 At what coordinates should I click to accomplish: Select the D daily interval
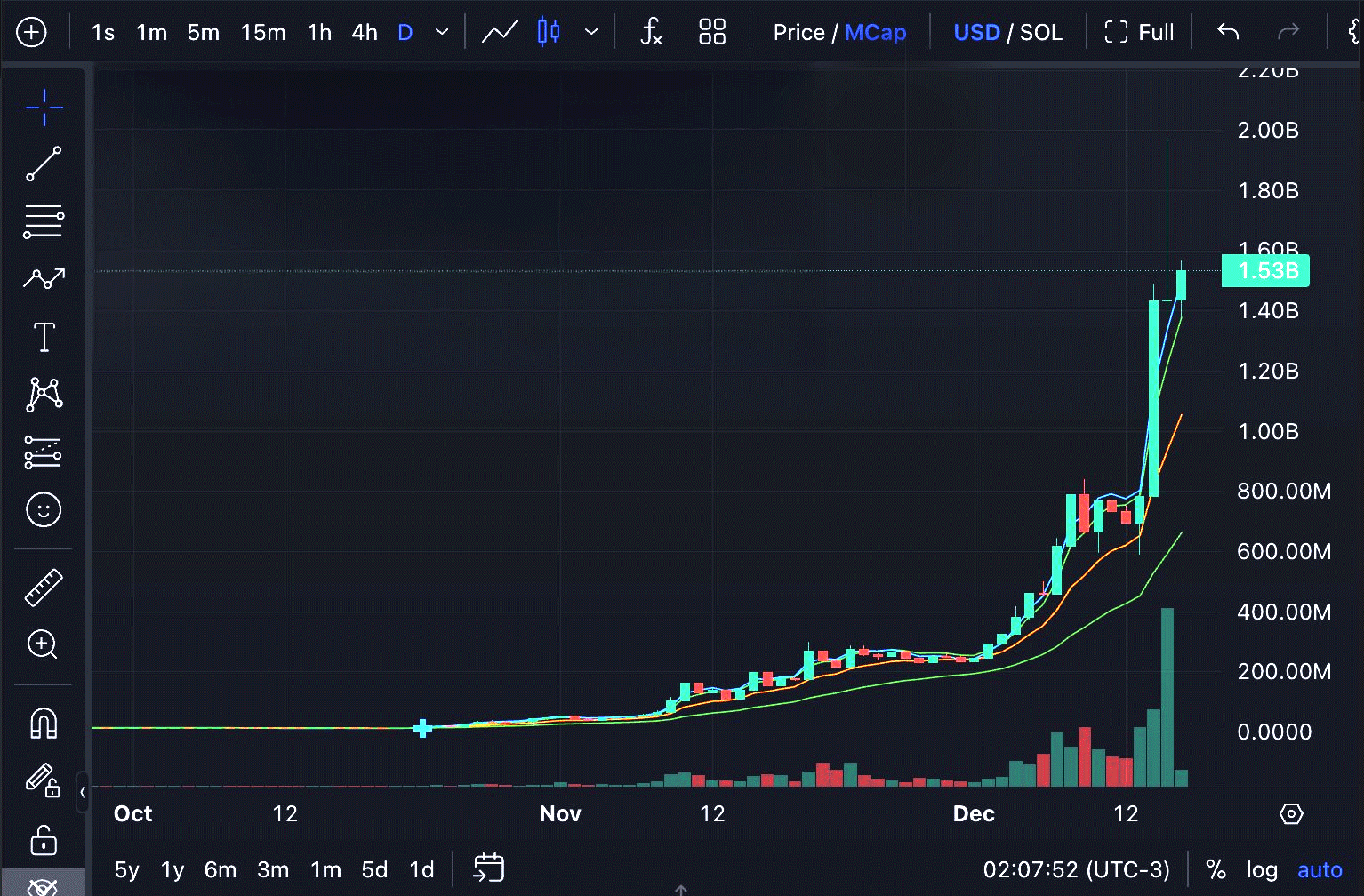pyautogui.click(x=405, y=33)
